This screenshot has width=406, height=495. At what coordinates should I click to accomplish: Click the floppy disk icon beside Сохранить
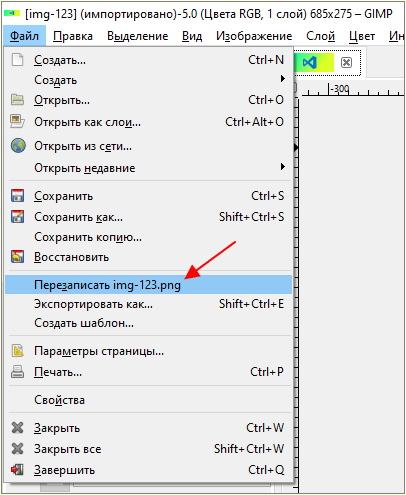[17, 195]
